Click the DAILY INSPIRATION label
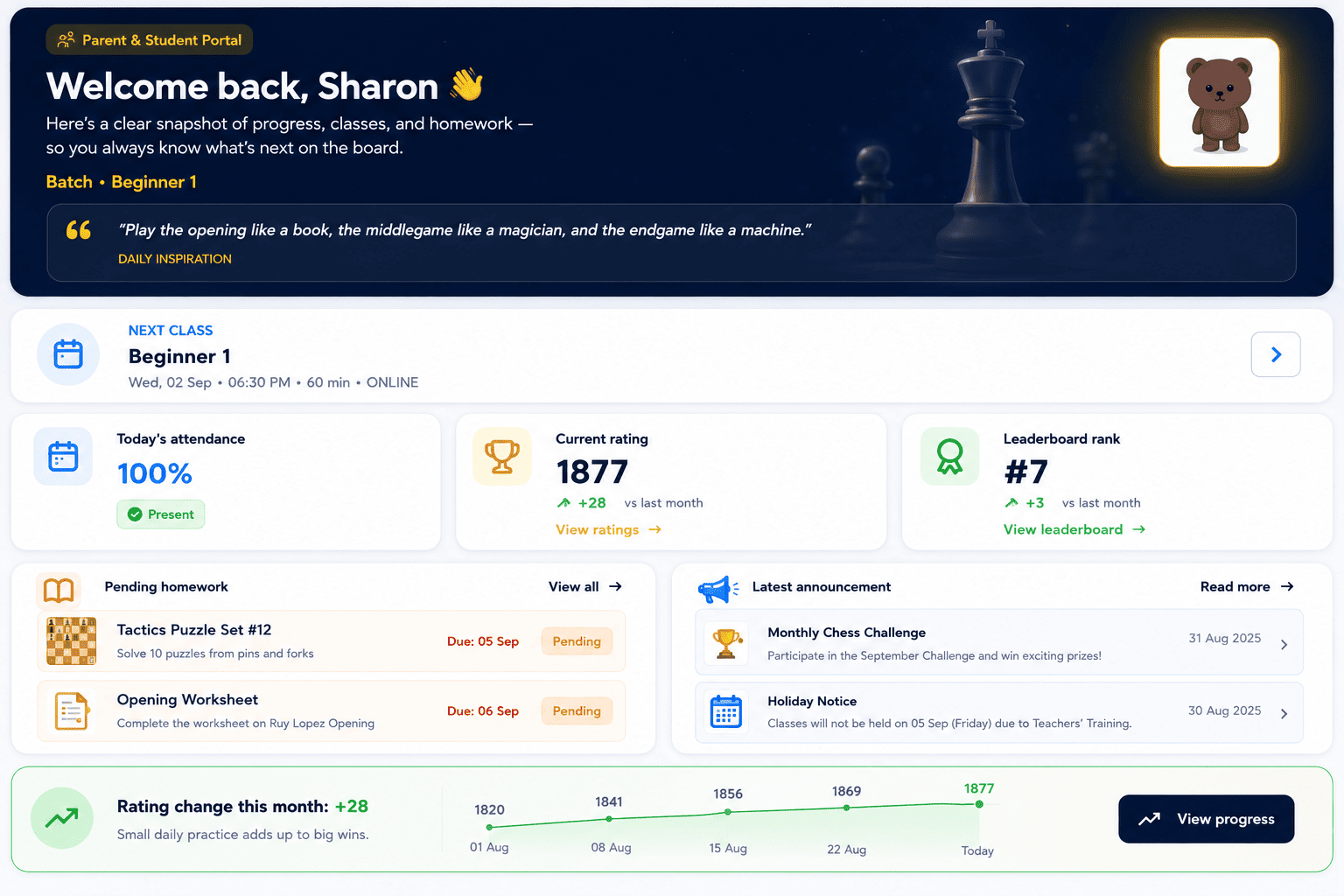This screenshot has height=896, width=1344. pyautogui.click(x=175, y=259)
